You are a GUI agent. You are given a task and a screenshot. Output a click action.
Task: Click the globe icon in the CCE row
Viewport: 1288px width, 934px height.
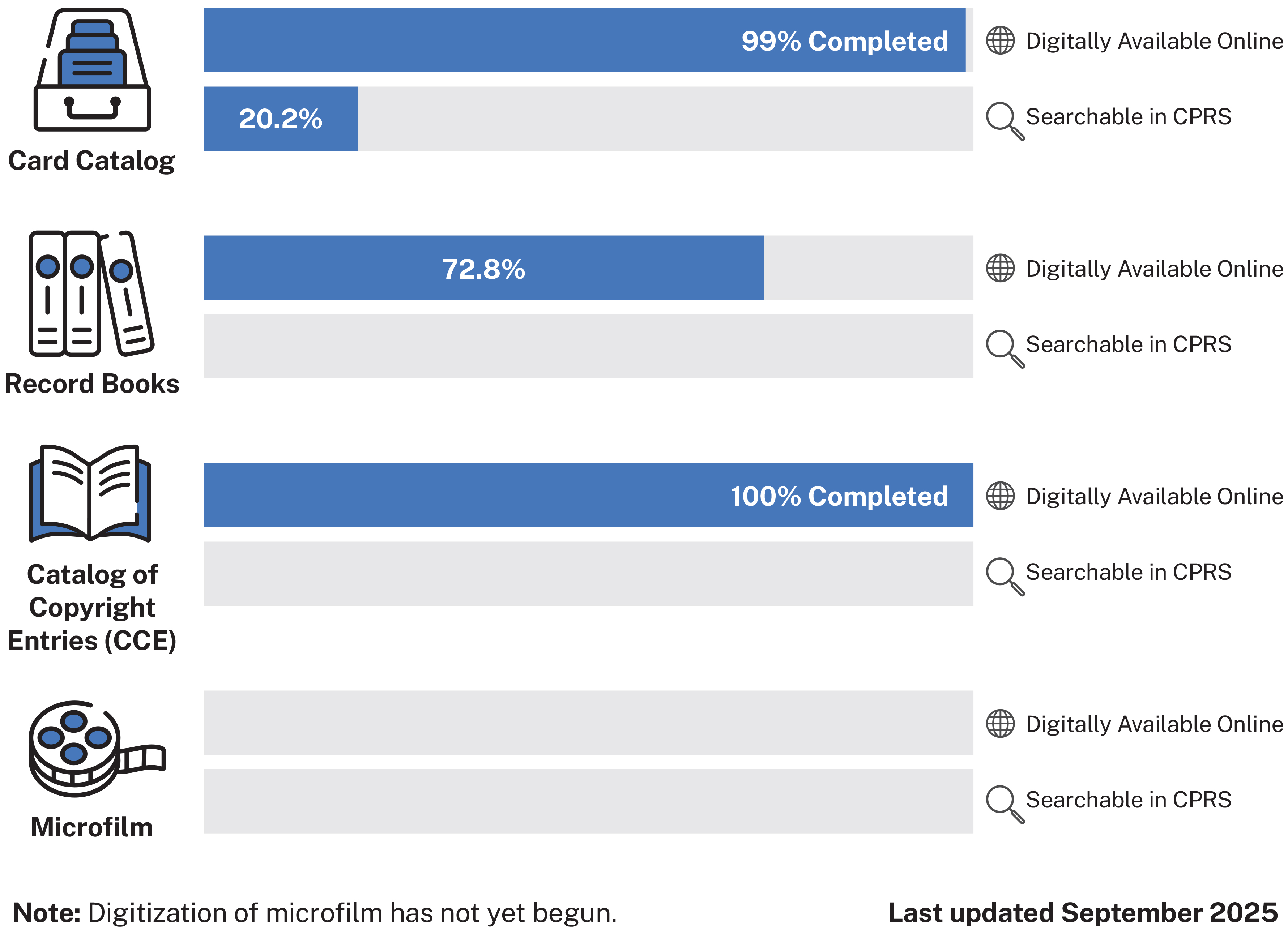[999, 496]
